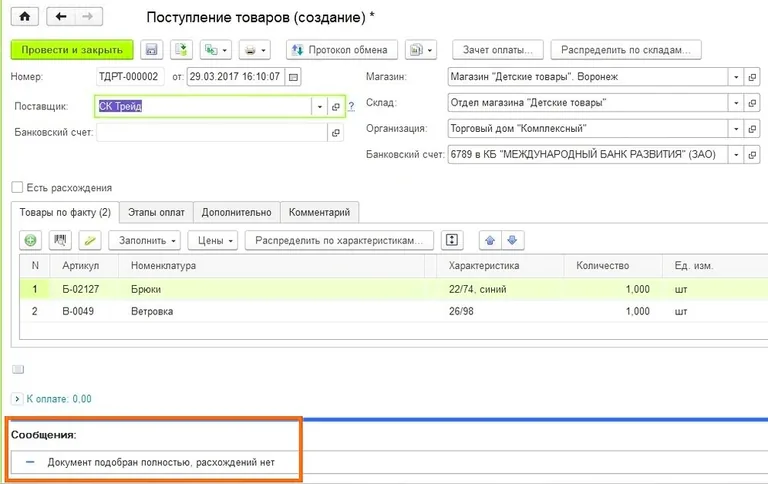This screenshot has width=768, height=484.
Task: Click the Организация field Торговый дом Комплексный
Action: 588,129
